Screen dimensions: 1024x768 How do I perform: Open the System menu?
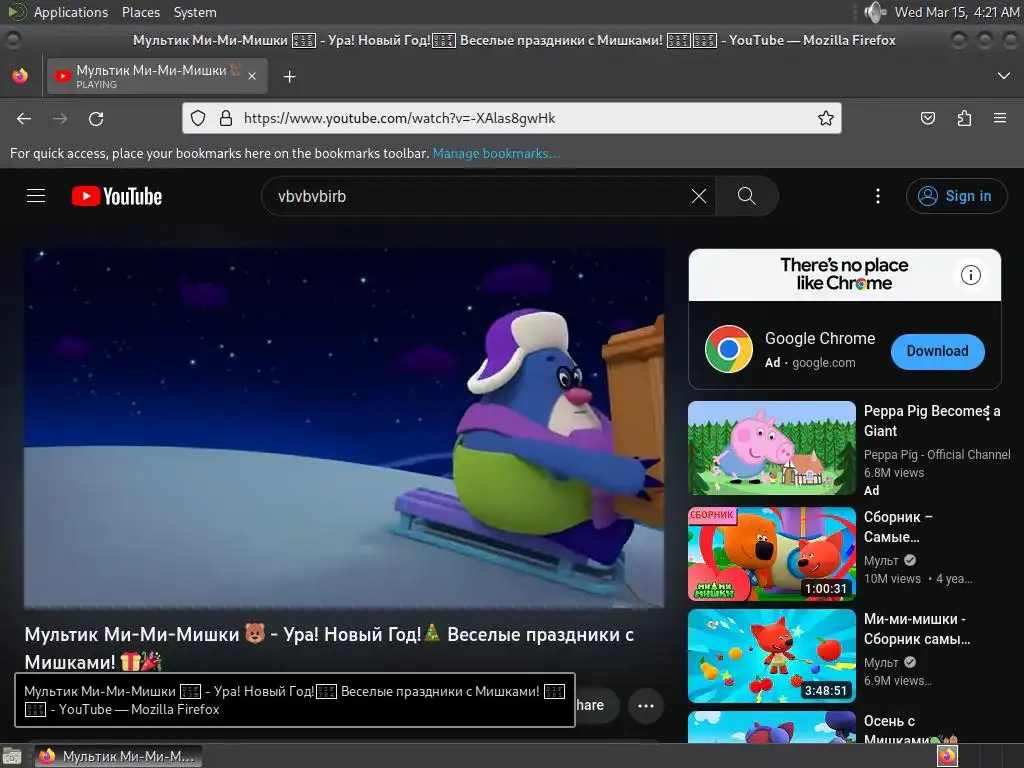pyautogui.click(x=195, y=12)
